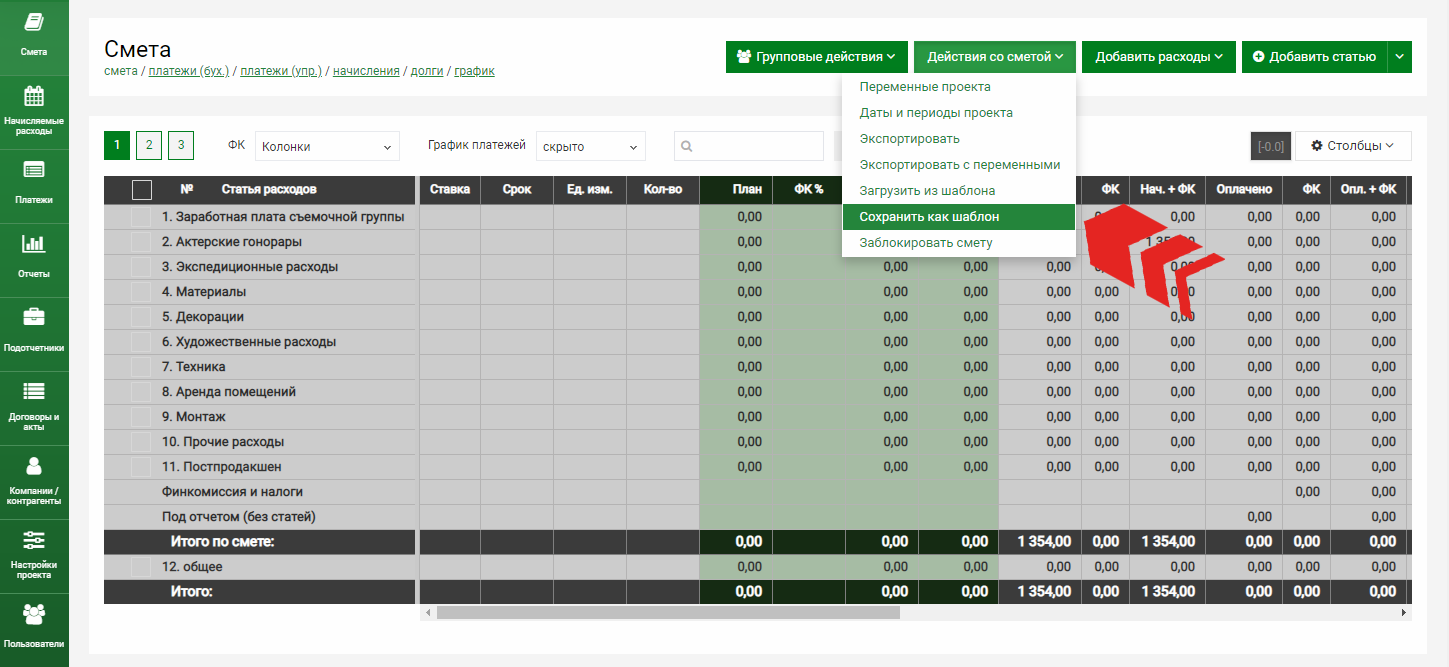This screenshot has width=1449, height=667.
Task: Open Начисляемые расходы calendar icon
Action: [34, 97]
